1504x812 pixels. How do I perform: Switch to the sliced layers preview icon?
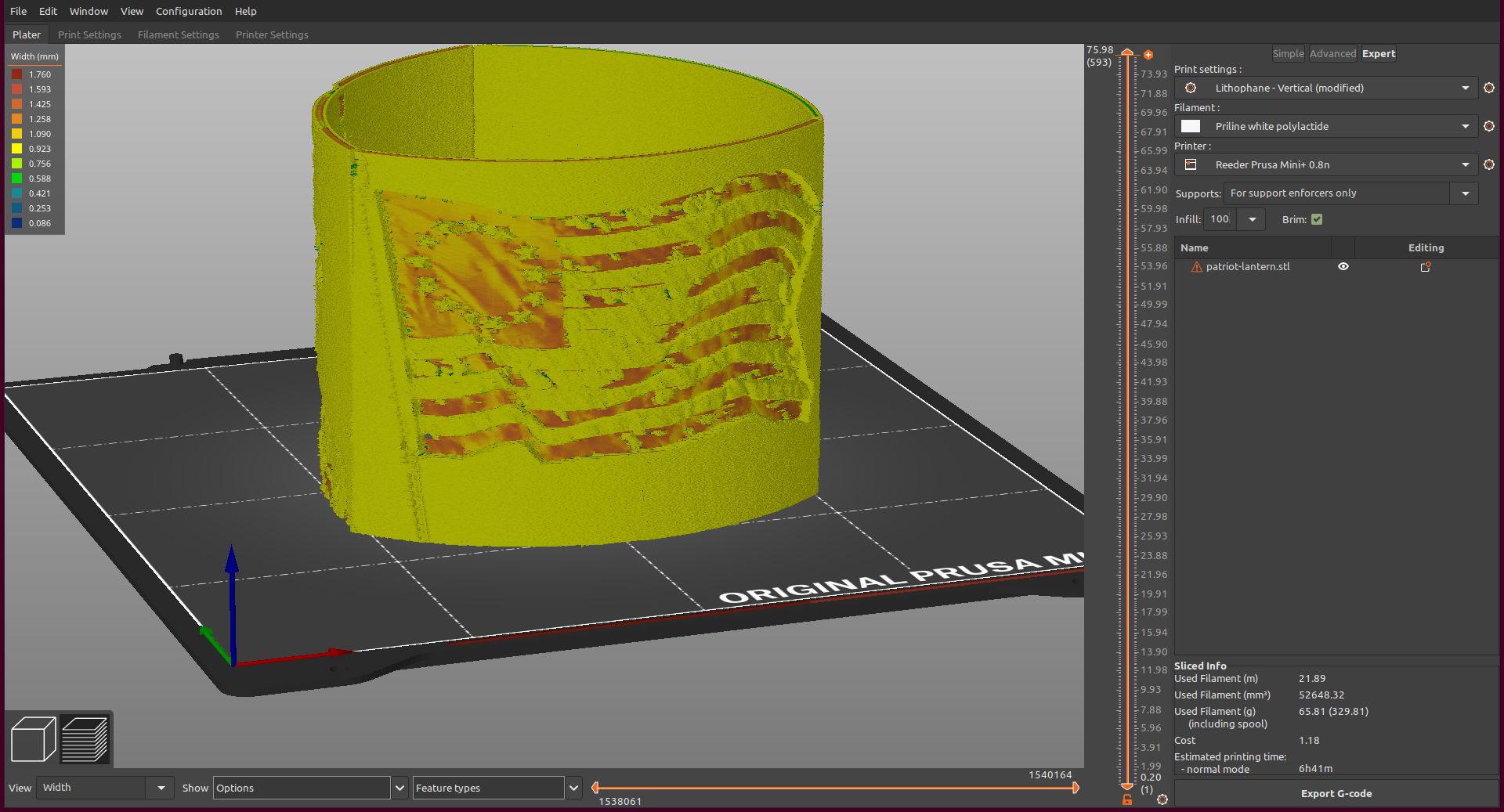pyautogui.click(x=85, y=738)
